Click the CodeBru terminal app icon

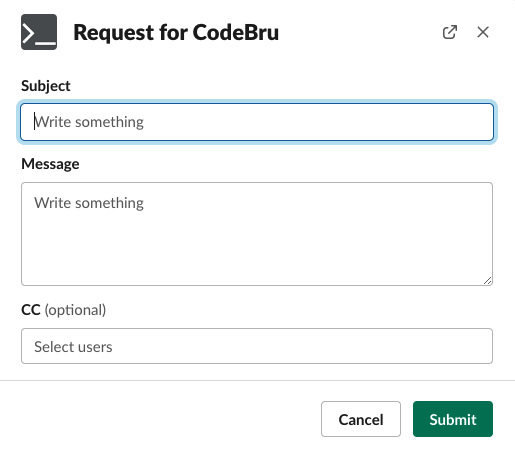tap(39, 32)
